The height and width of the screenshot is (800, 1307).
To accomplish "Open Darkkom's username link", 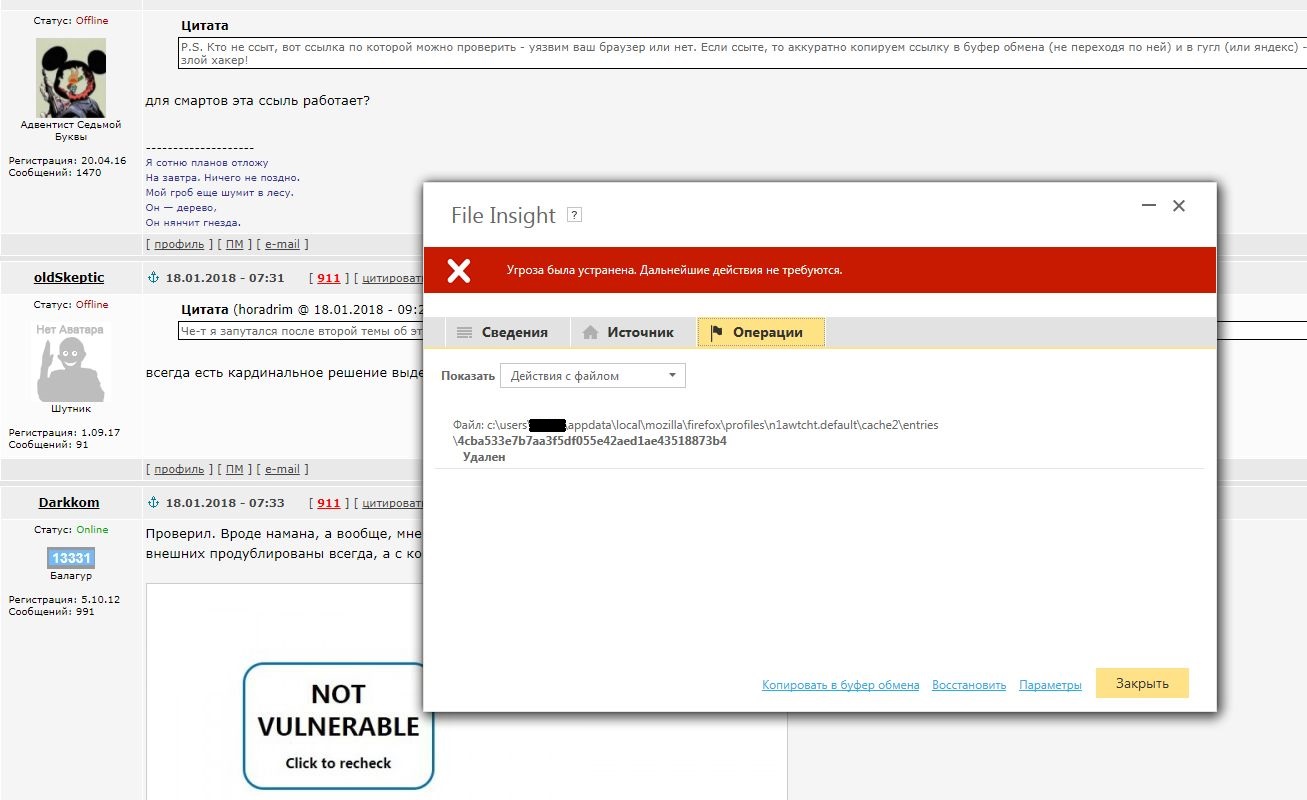I will tap(69, 503).
